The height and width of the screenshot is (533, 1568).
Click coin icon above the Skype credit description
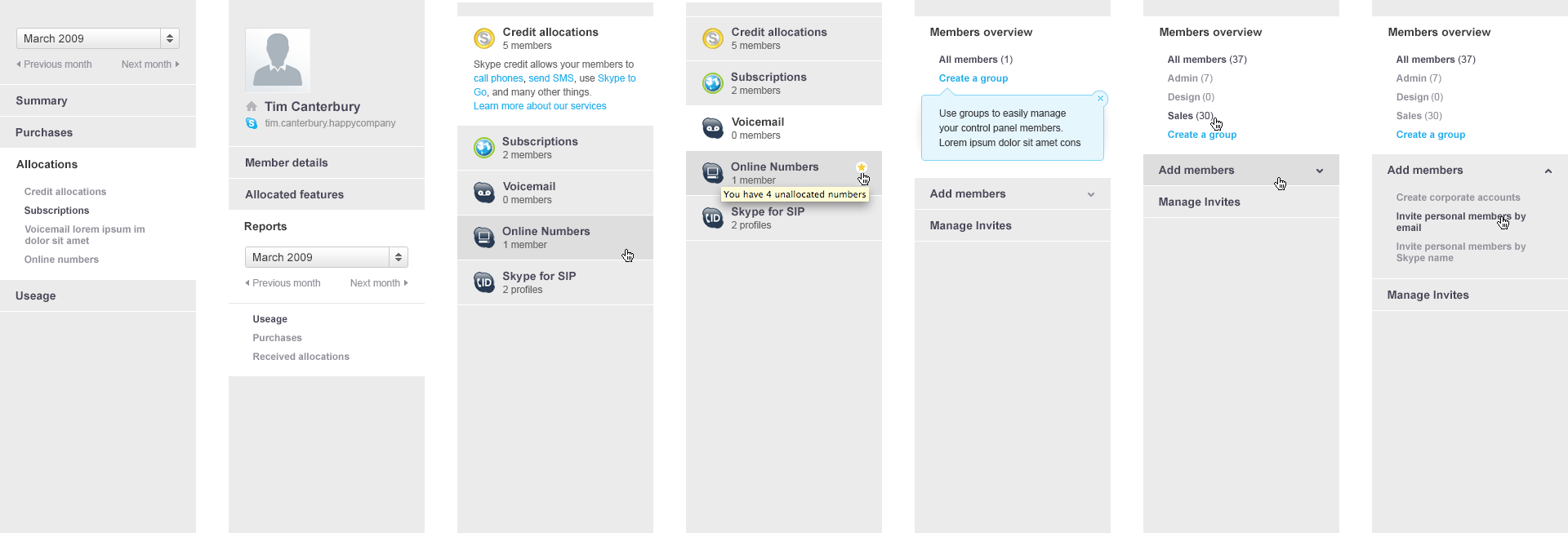tap(484, 38)
